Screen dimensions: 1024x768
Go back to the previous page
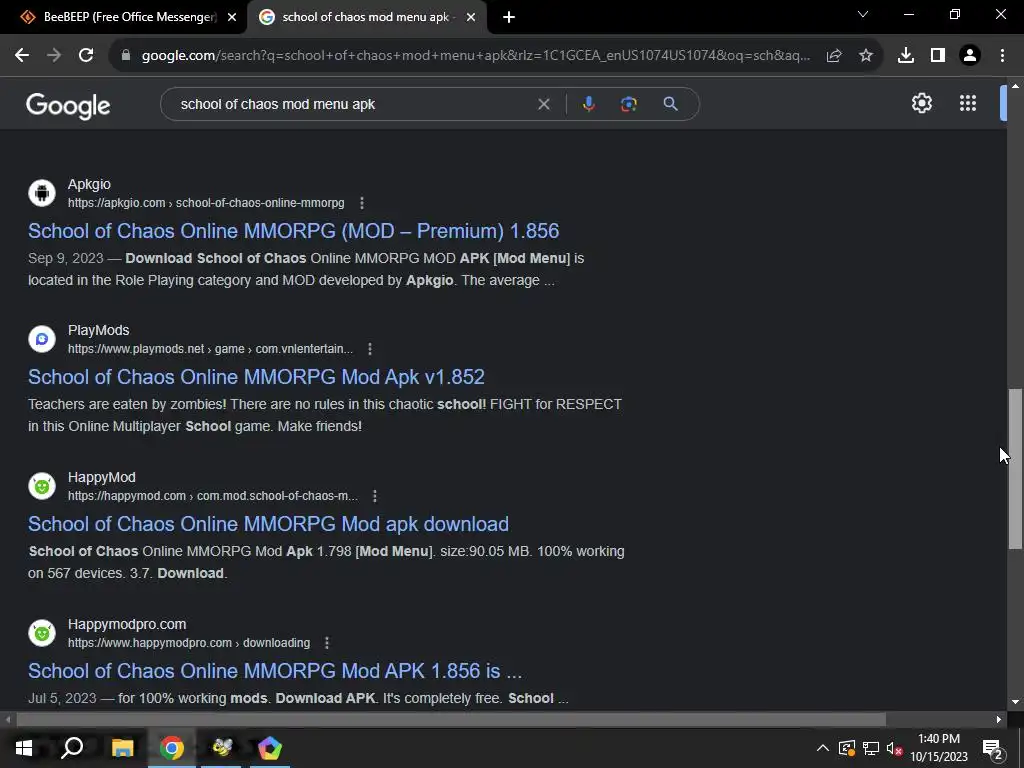tap(22, 56)
